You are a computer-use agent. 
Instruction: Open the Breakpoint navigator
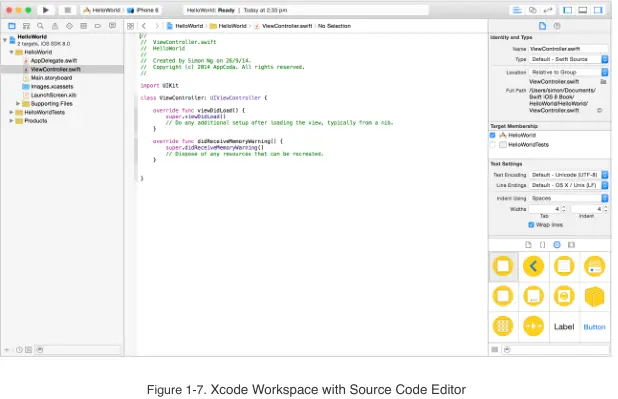tap(98, 26)
